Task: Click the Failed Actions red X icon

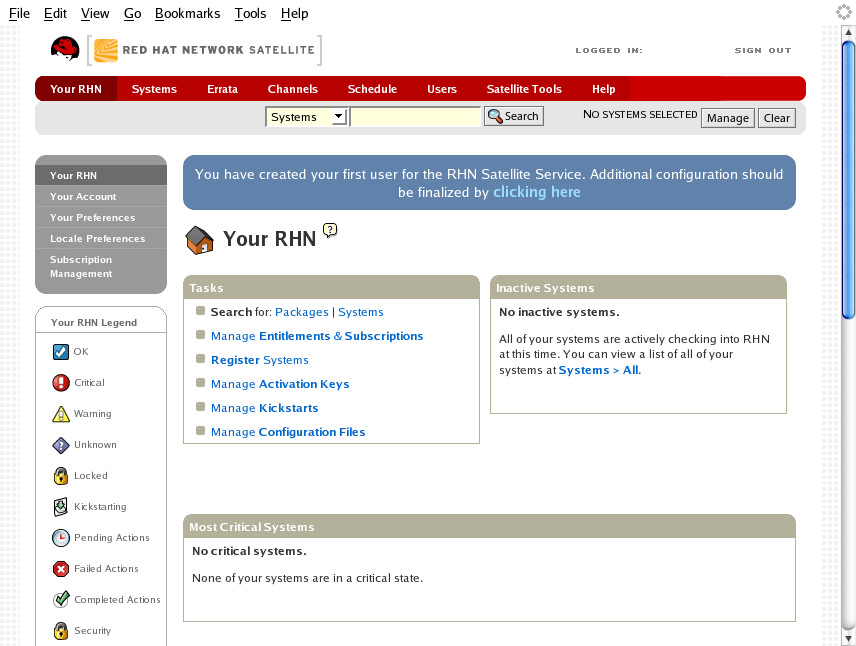Action: coord(61,569)
